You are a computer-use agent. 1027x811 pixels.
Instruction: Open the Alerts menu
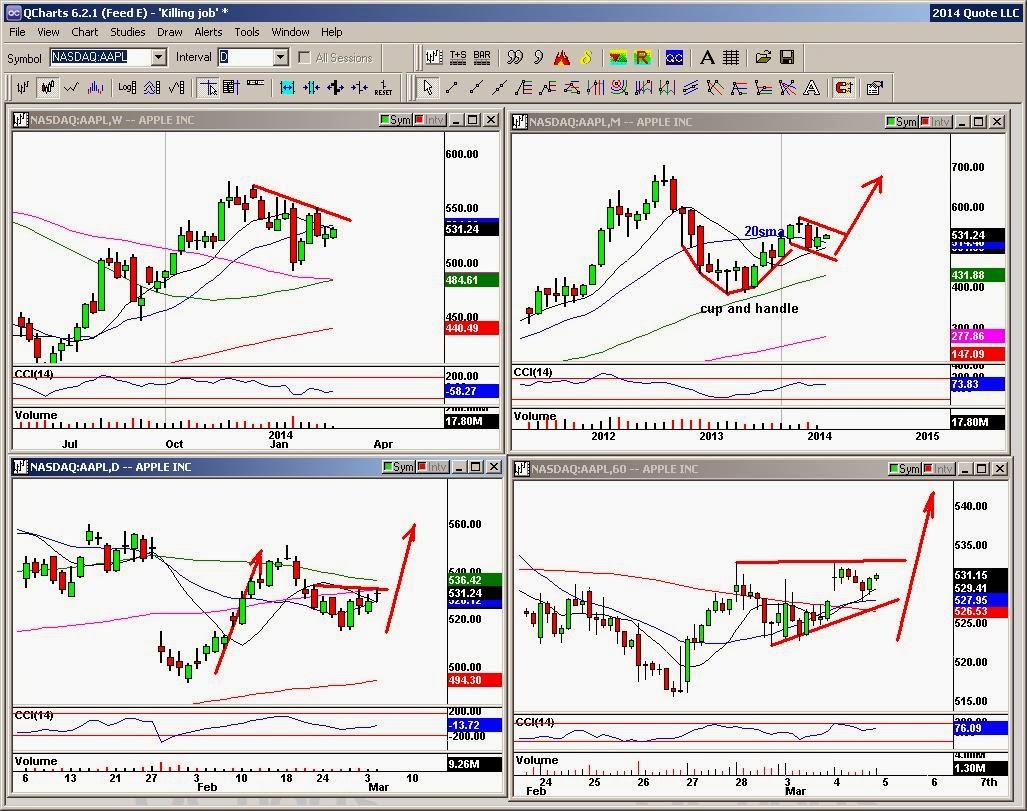(208, 32)
